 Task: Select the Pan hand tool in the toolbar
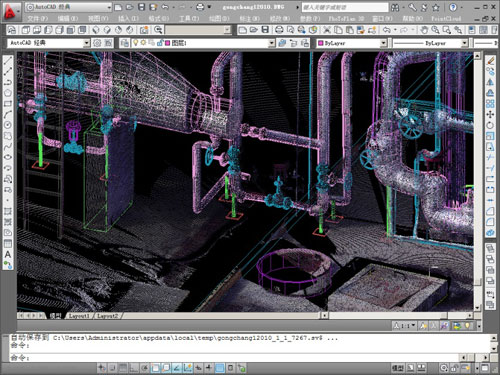[x=424, y=30]
